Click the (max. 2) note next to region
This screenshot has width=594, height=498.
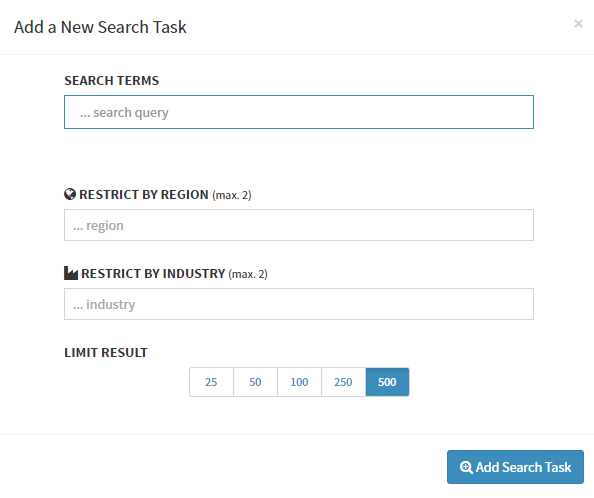click(232, 195)
